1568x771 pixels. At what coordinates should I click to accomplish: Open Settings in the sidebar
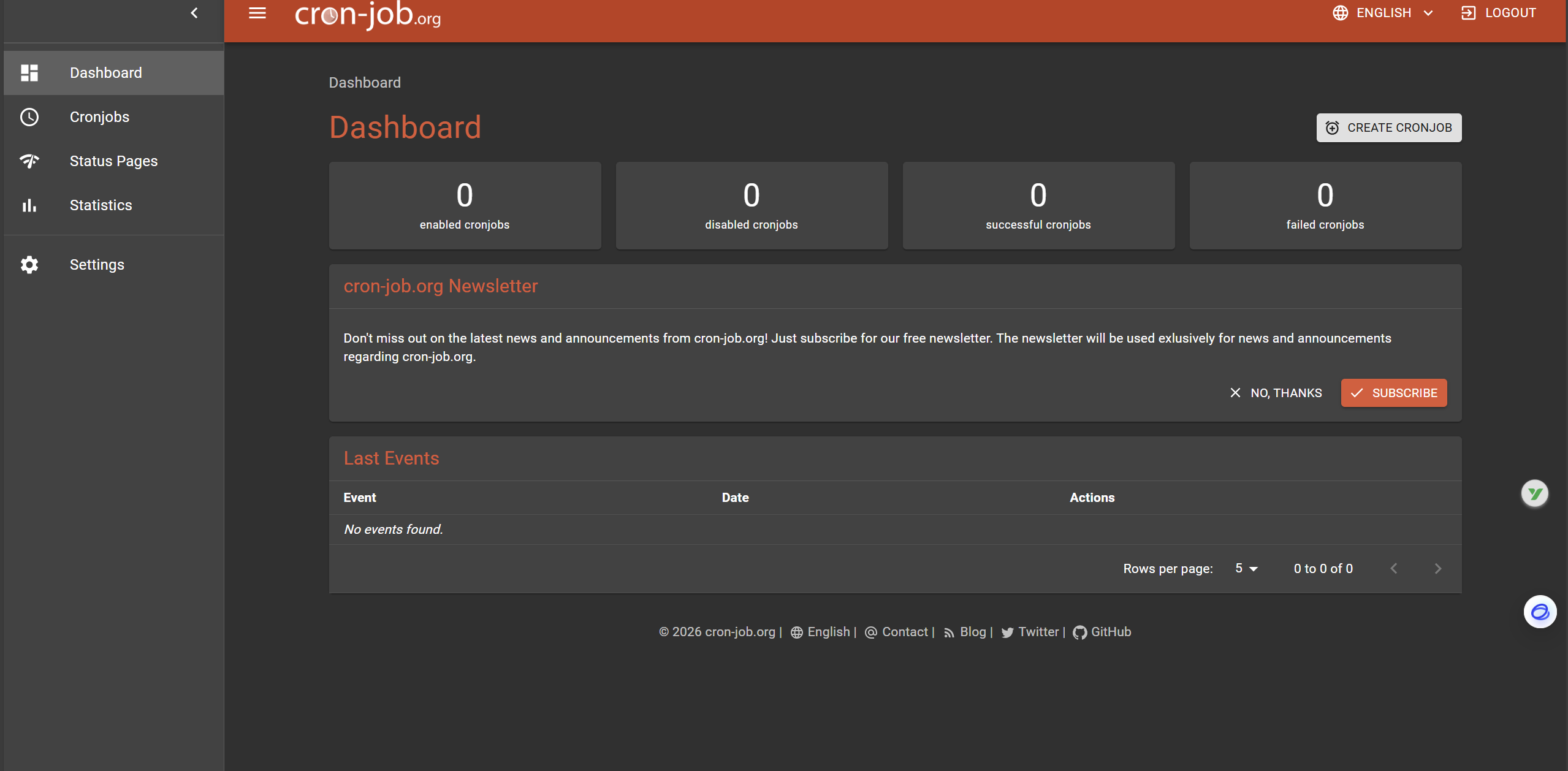(114, 265)
